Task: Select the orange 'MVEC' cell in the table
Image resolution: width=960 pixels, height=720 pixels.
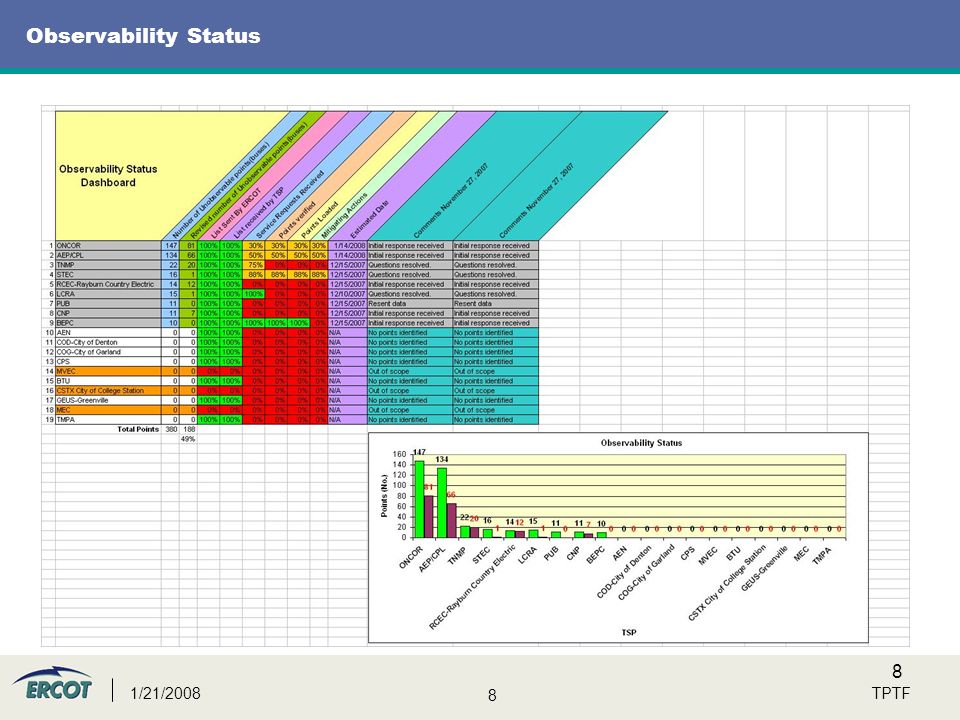Action: (108, 371)
